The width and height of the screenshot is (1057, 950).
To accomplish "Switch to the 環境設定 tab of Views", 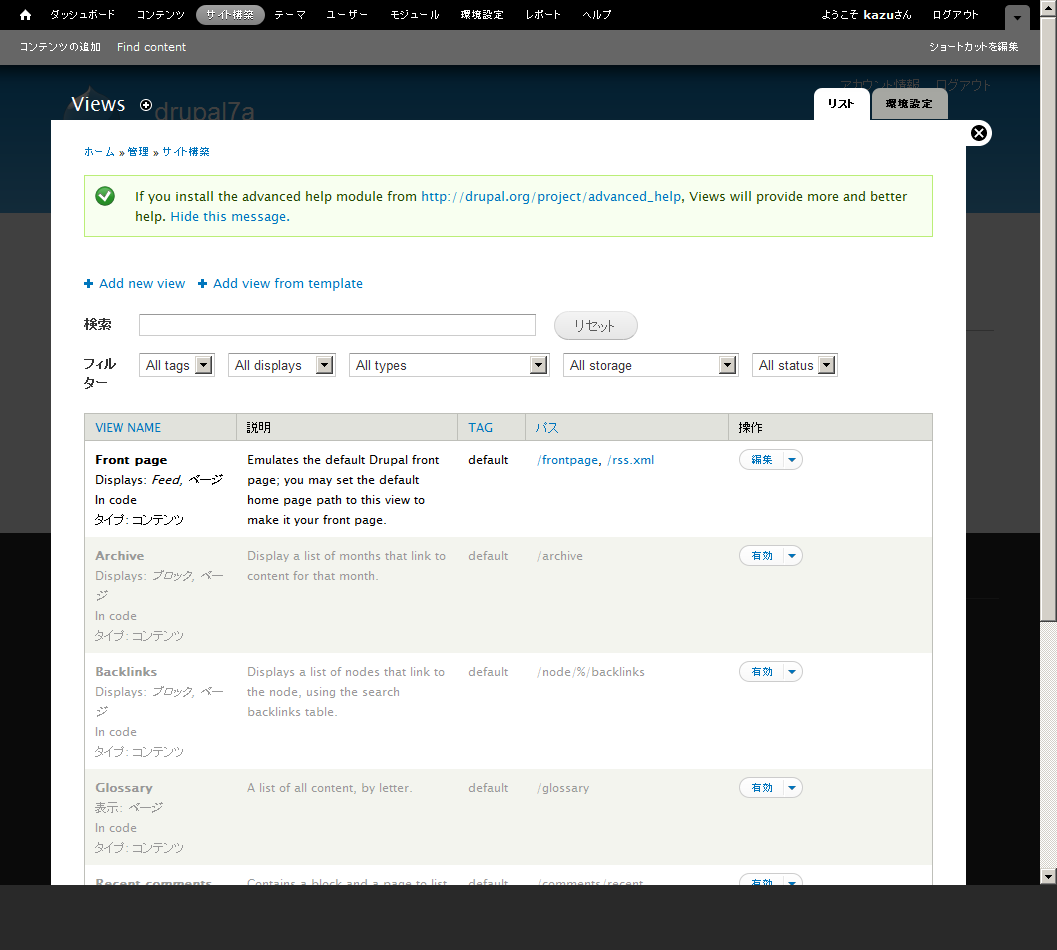I will pyautogui.click(x=909, y=104).
